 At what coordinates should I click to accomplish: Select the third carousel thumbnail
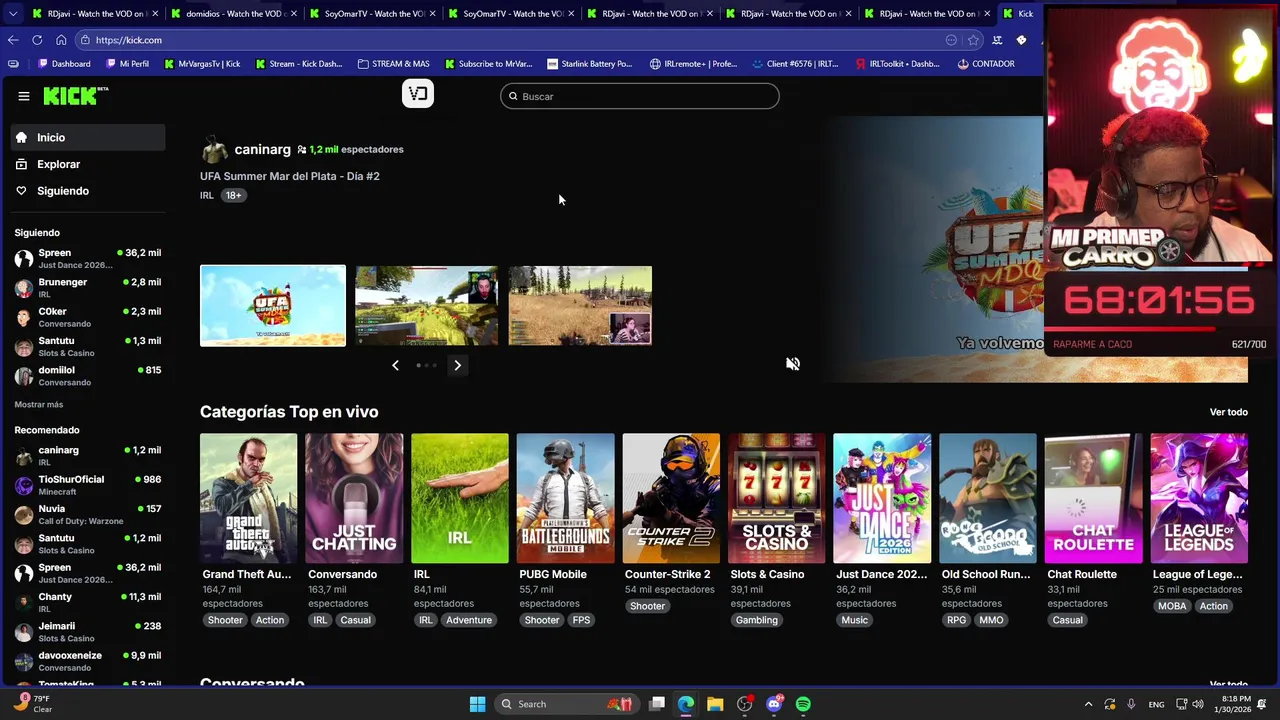click(580, 306)
